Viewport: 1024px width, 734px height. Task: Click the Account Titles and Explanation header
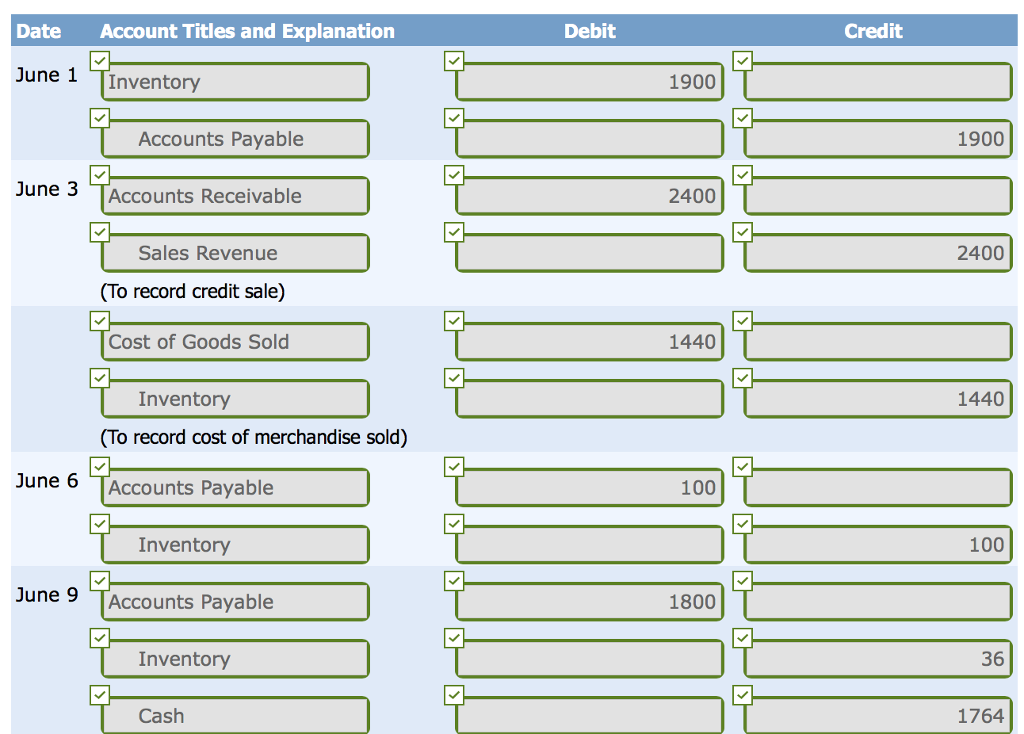coord(247,31)
